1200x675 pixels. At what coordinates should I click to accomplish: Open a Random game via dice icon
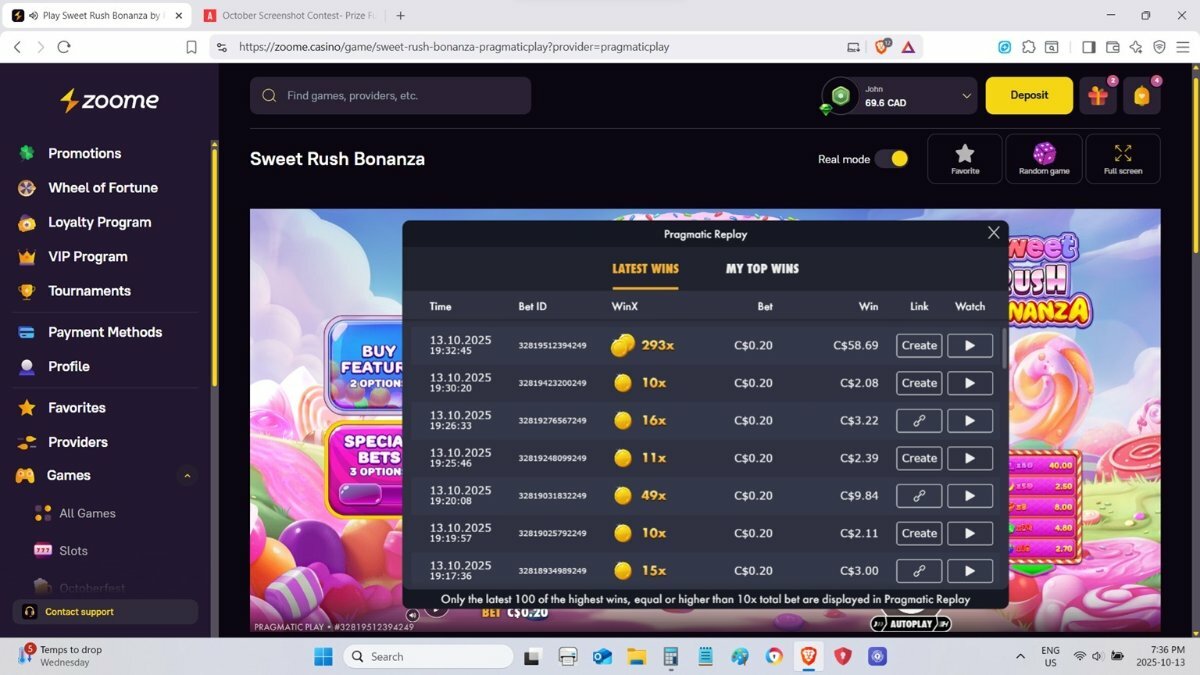(x=1044, y=158)
